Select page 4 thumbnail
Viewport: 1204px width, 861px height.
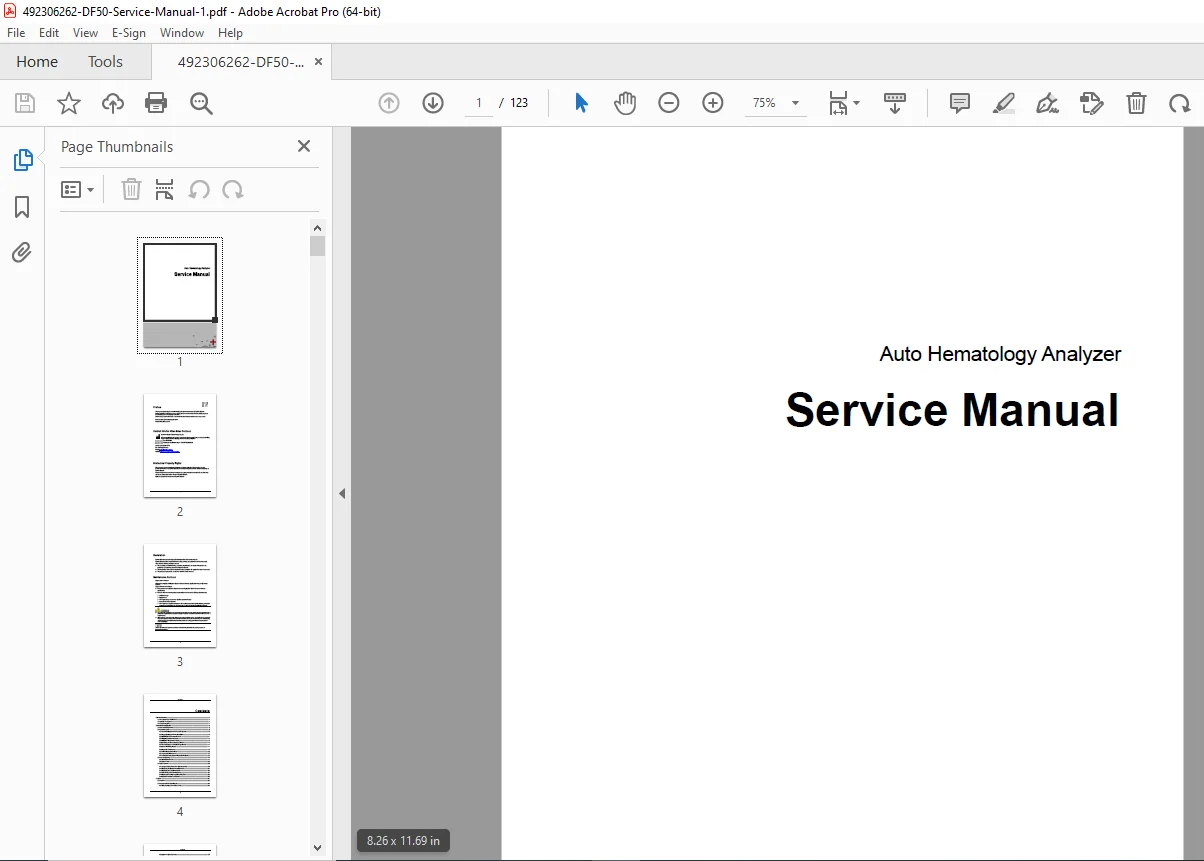pyautogui.click(x=180, y=745)
